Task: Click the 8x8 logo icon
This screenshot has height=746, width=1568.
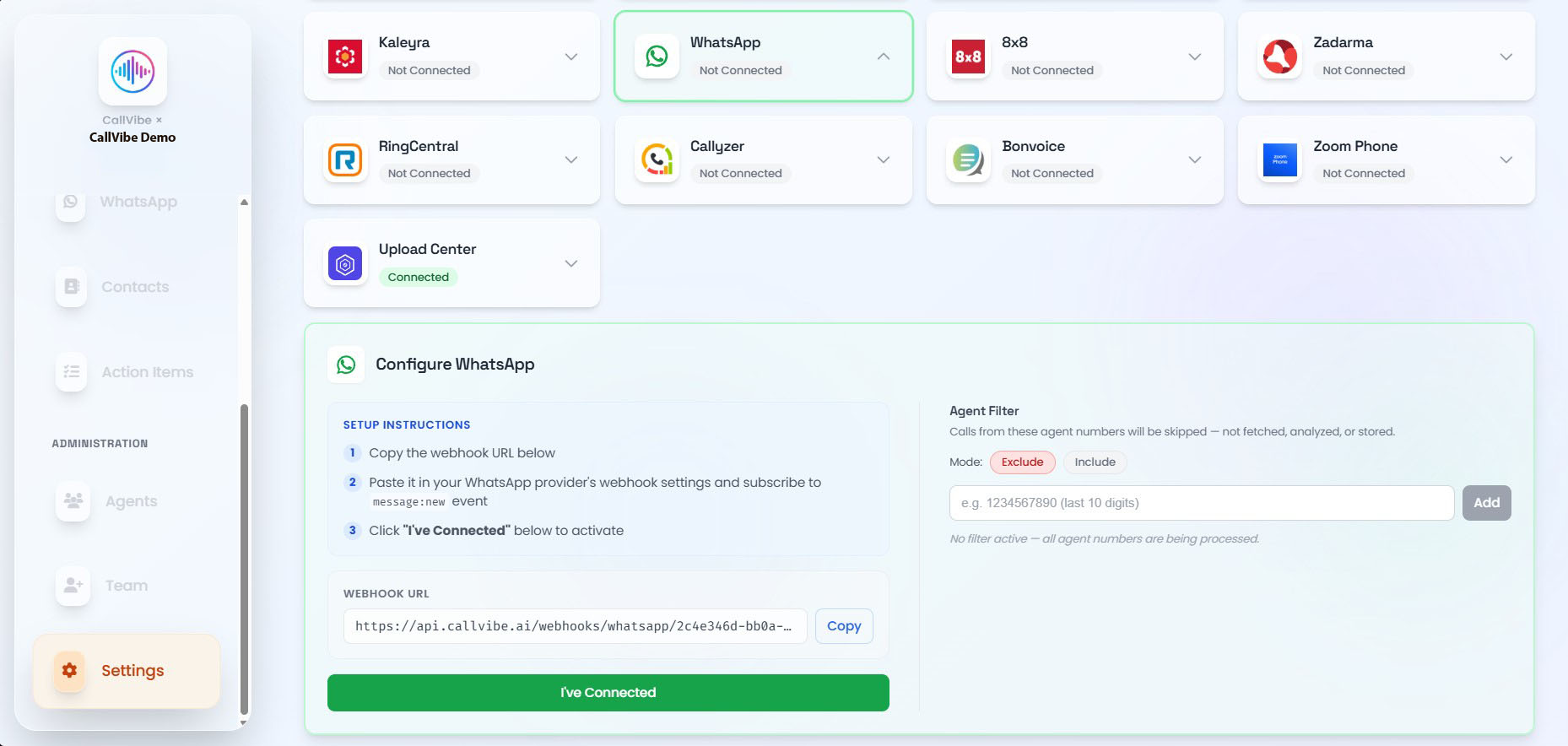Action: (968, 57)
